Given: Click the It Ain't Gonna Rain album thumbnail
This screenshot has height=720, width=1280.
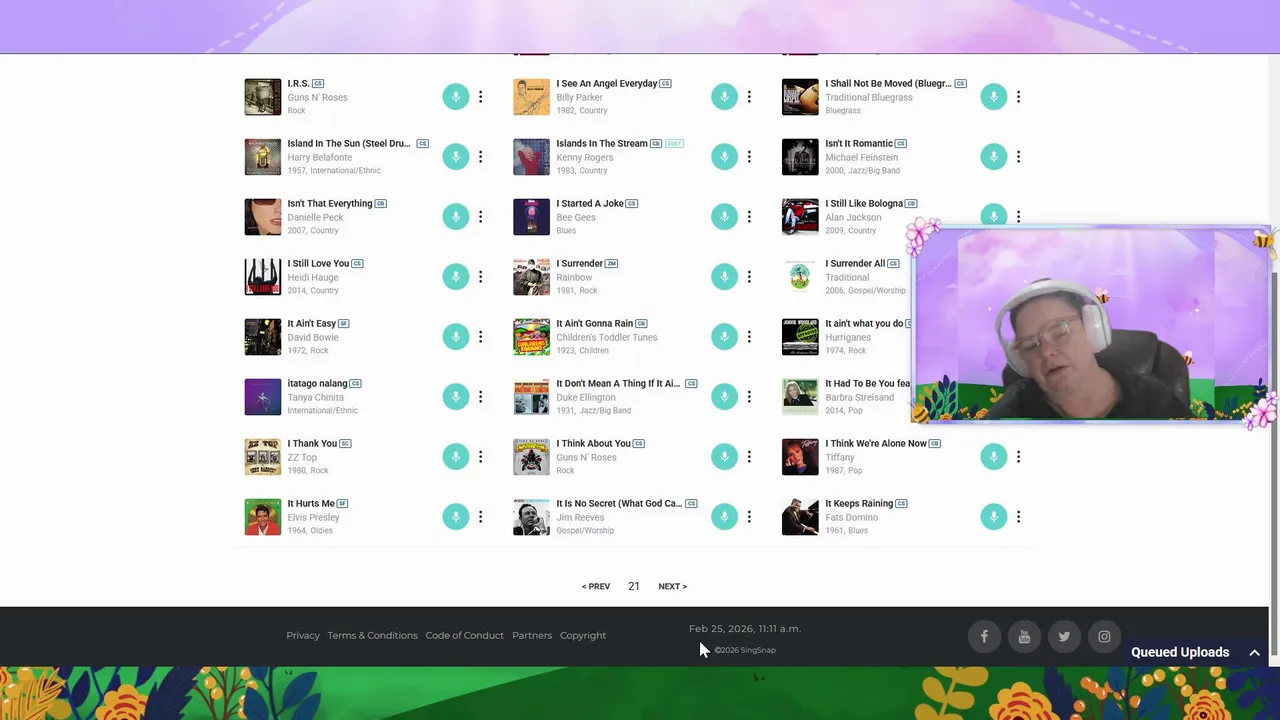Looking at the screenshot, I should (x=531, y=337).
